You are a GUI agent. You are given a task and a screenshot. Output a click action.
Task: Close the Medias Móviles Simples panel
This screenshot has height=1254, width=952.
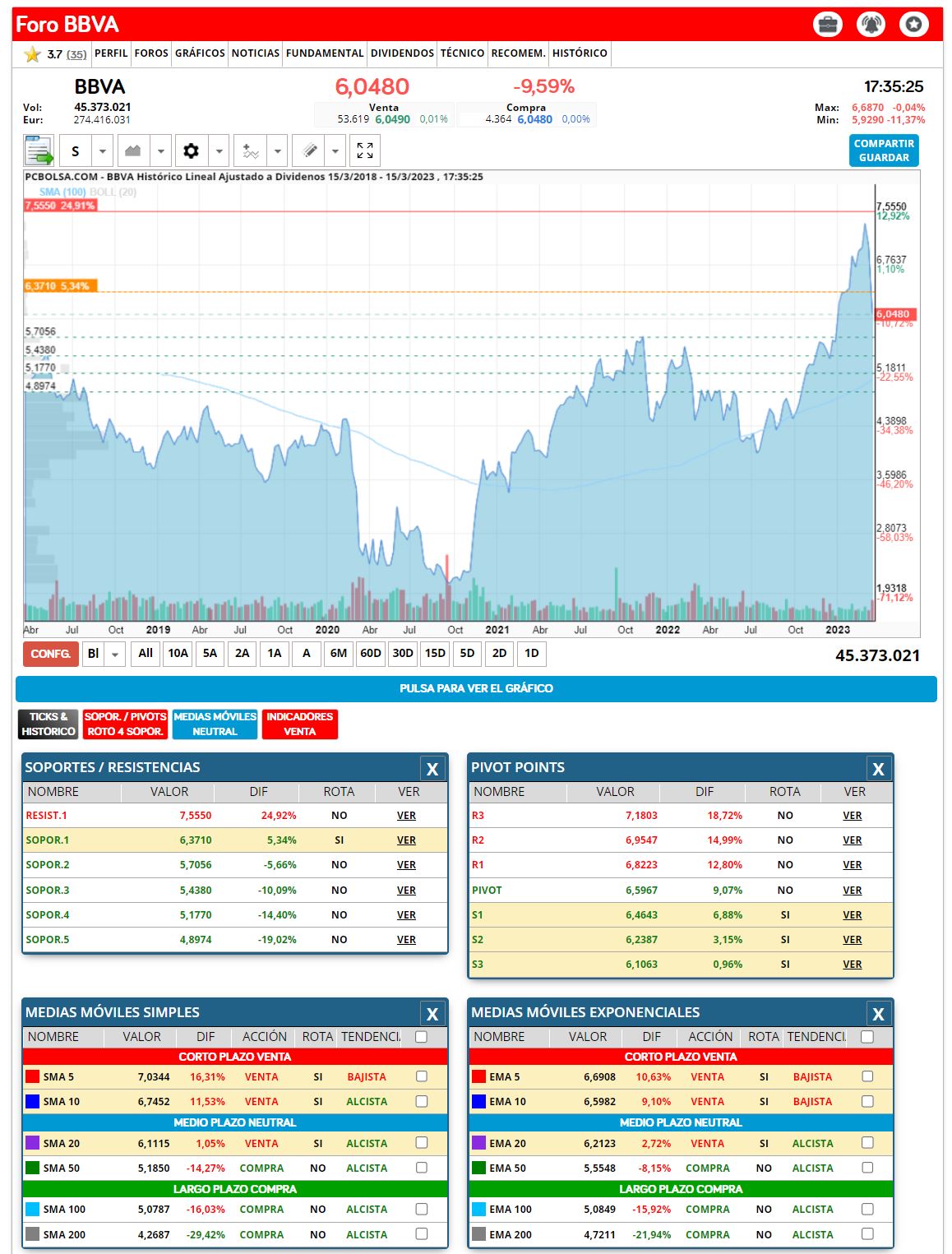432,1014
